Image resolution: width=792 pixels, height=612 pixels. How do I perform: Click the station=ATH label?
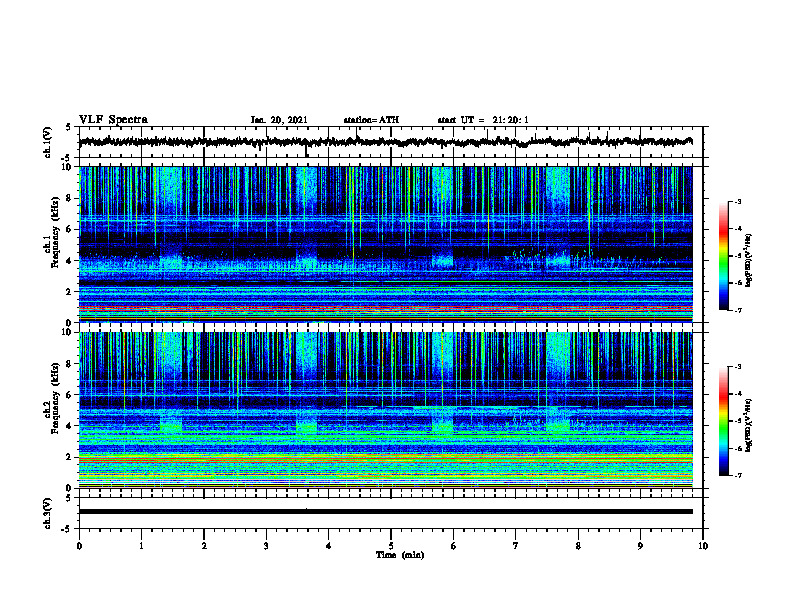(371, 120)
